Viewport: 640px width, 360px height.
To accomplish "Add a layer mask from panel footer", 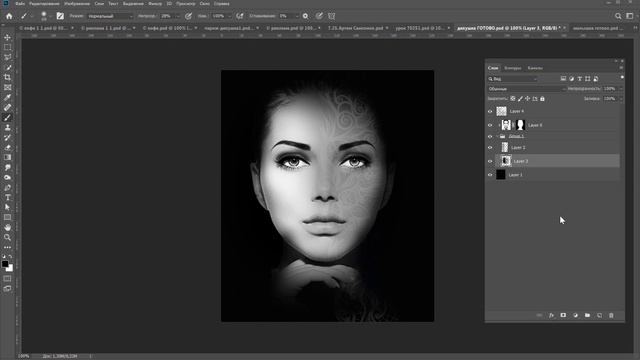I will (x=563, y=316).
